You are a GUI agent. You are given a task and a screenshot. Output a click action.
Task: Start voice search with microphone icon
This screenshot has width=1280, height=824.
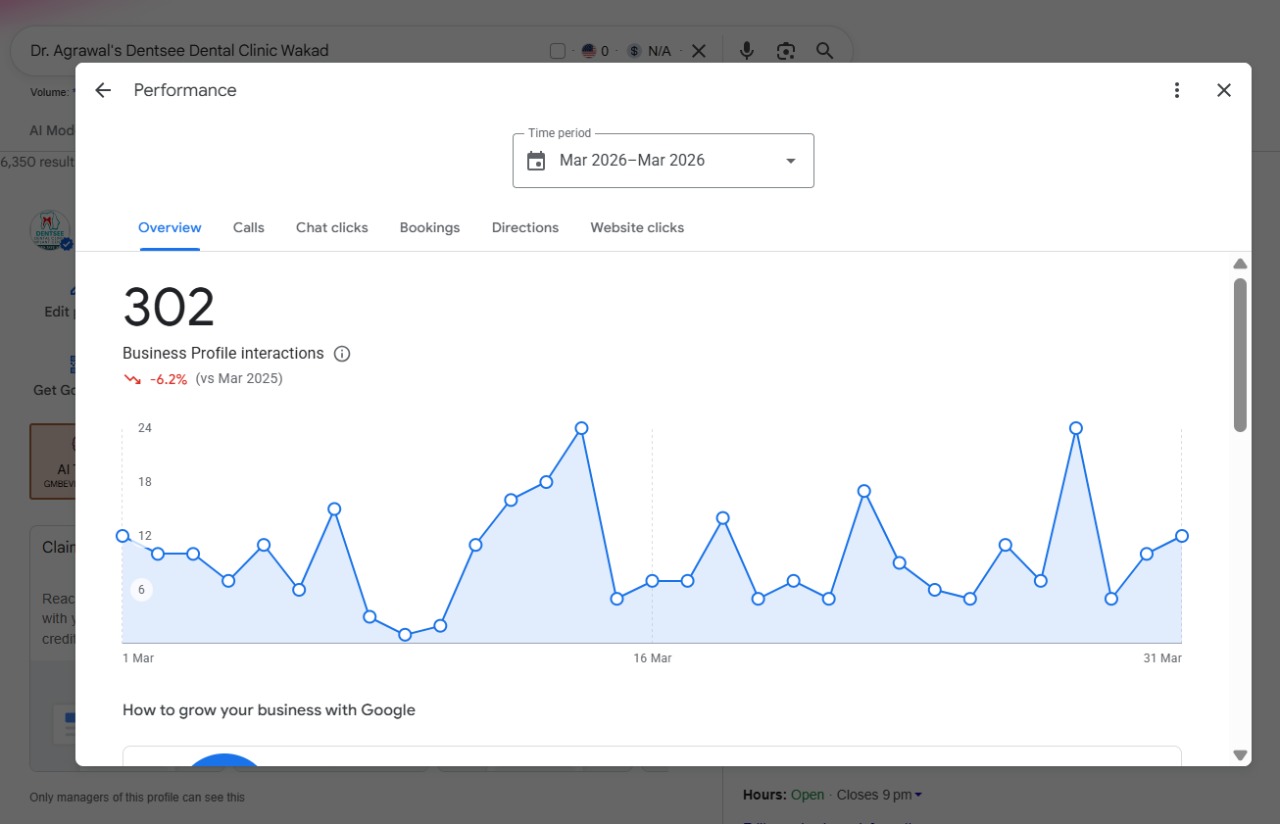pos(746,51)
